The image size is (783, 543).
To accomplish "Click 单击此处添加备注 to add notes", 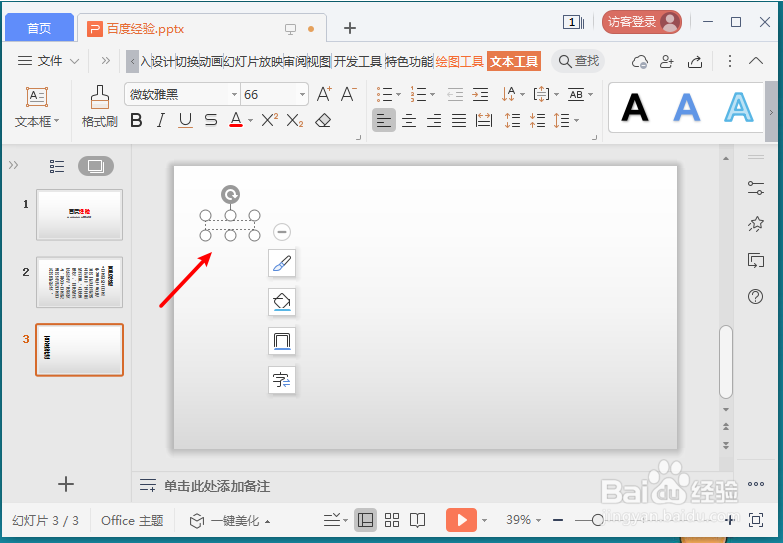I will point(217,486).
